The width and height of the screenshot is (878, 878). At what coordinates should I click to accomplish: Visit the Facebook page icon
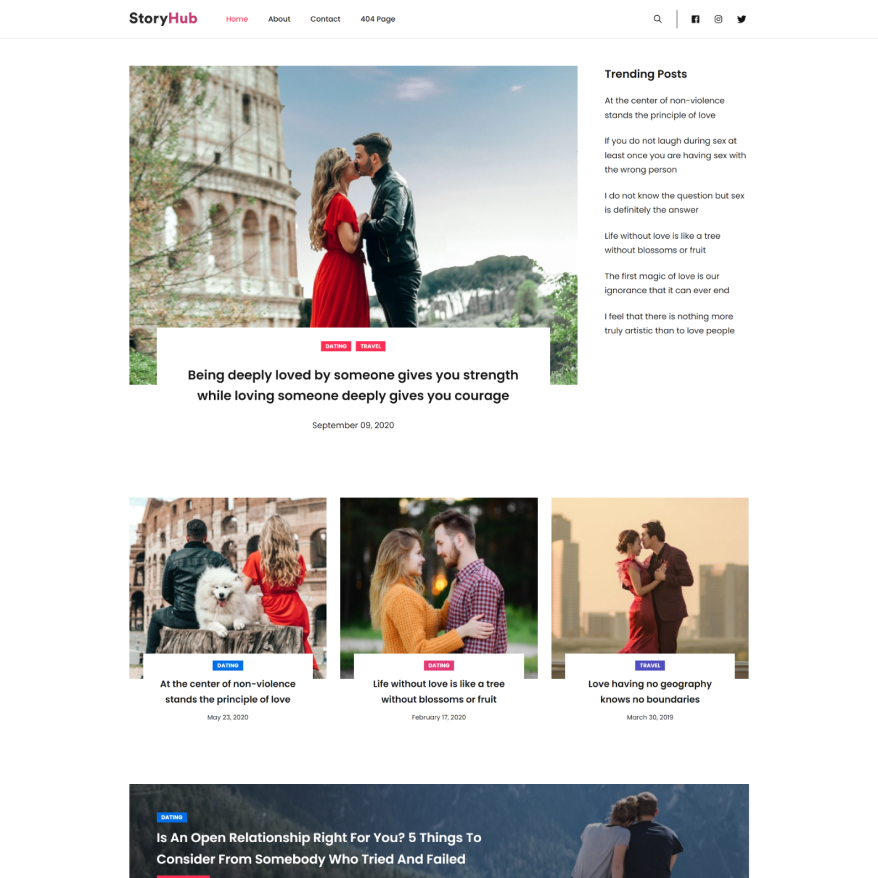coord(695,18)
